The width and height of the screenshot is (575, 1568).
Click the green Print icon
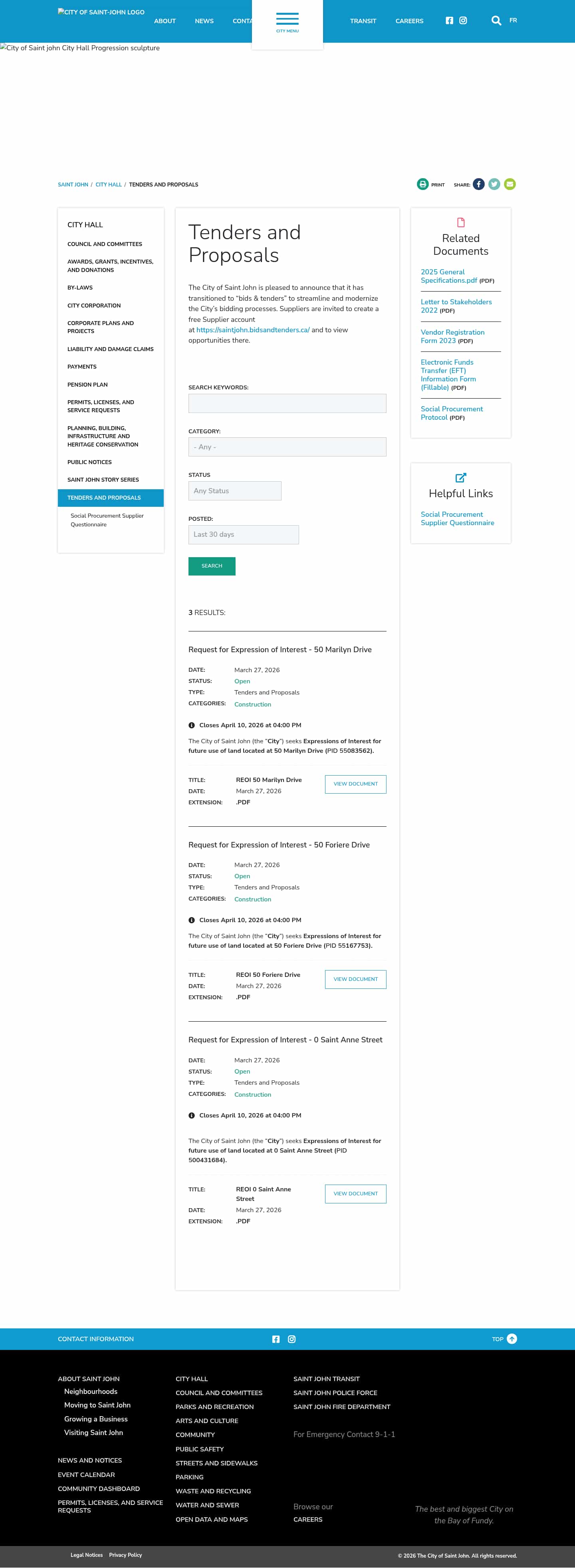coord(422,184)
